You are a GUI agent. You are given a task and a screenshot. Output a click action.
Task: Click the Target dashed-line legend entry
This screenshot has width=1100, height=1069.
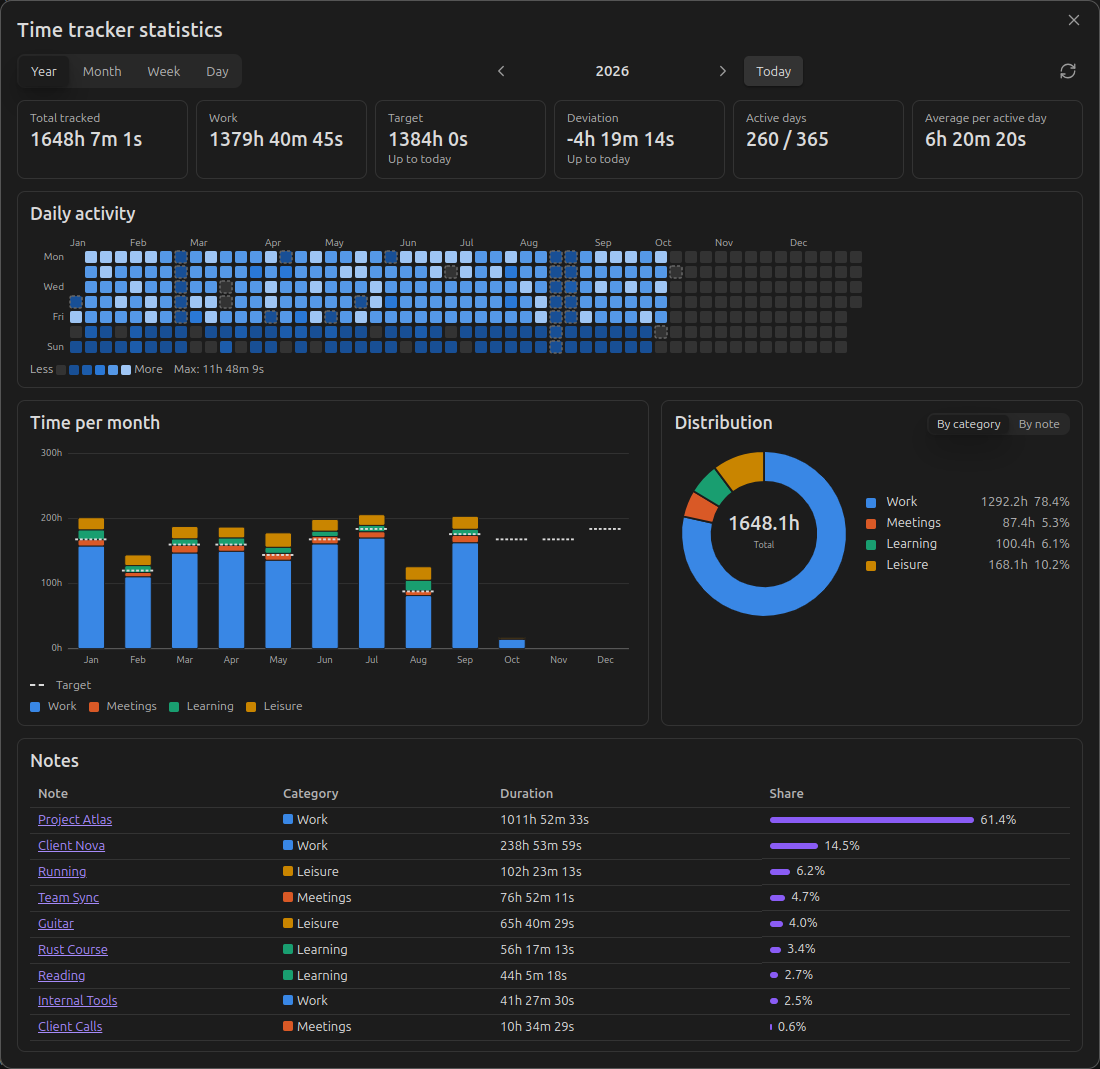[60, 685]
